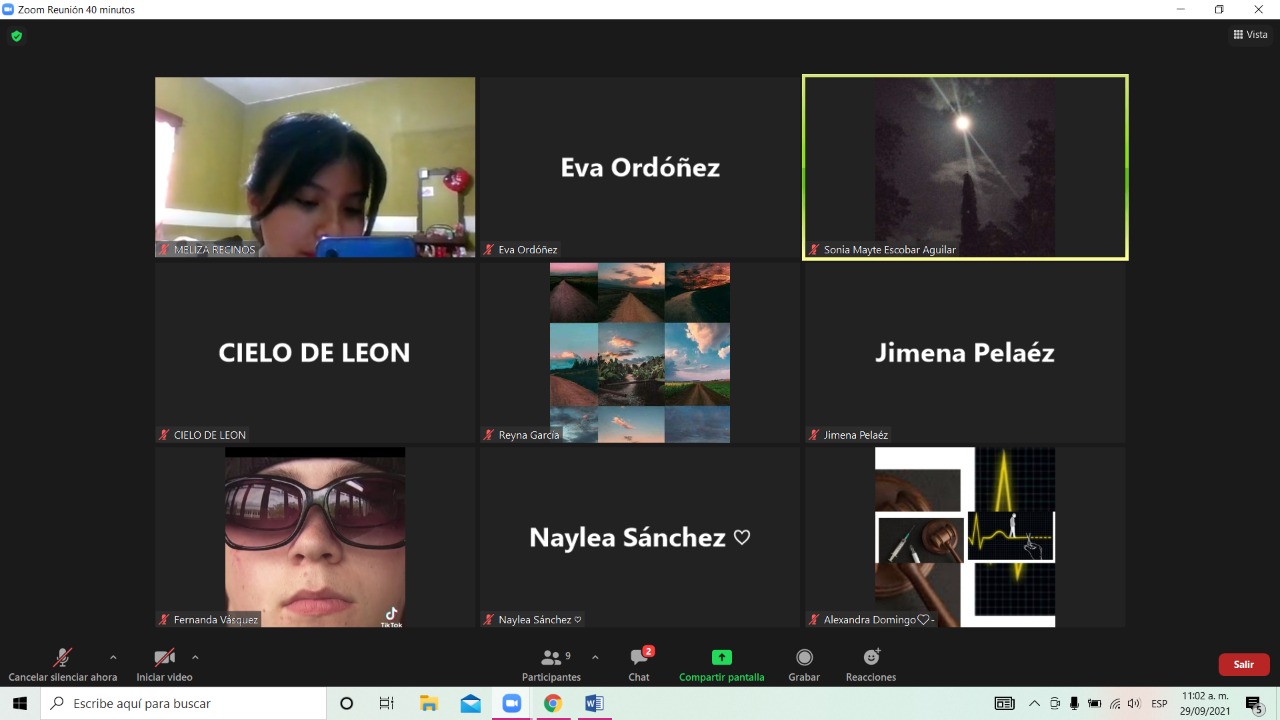
Task: Open Wi-Fi network tray icon
Action: (x=1115, y=704)
